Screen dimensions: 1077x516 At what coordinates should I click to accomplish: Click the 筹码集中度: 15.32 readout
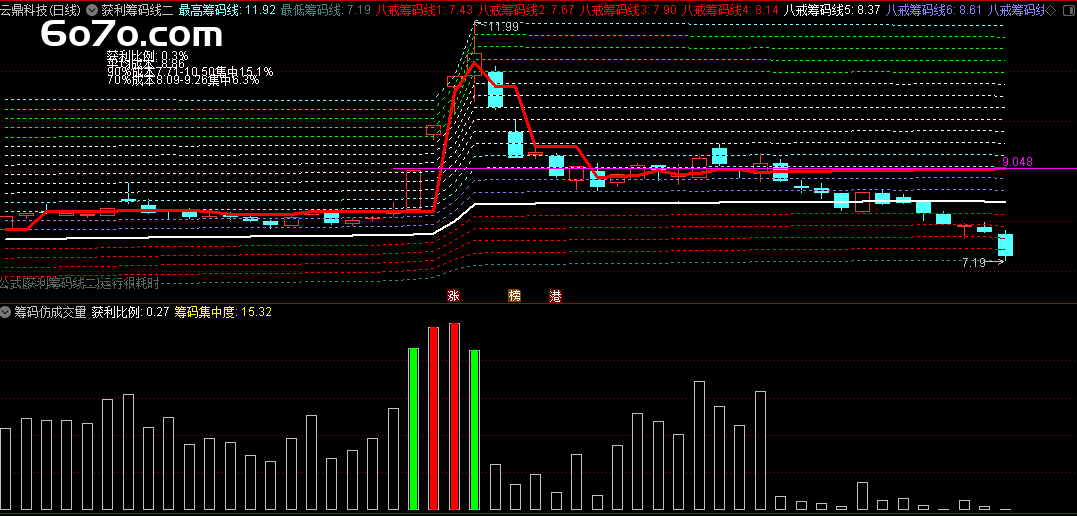point(223,312)
